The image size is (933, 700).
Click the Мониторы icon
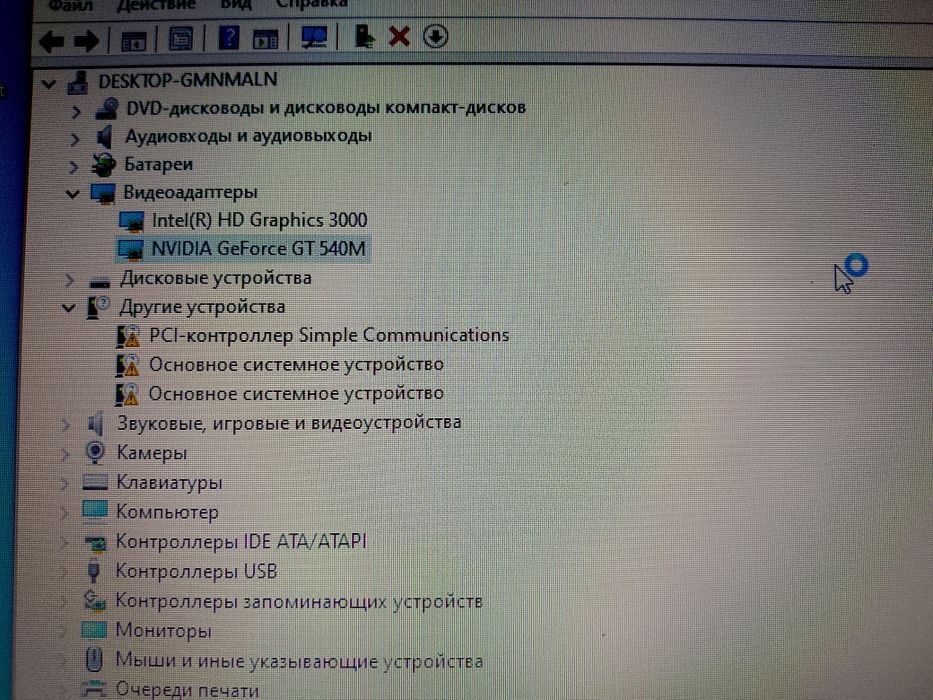pyautogui.click(x=93, y=630)
